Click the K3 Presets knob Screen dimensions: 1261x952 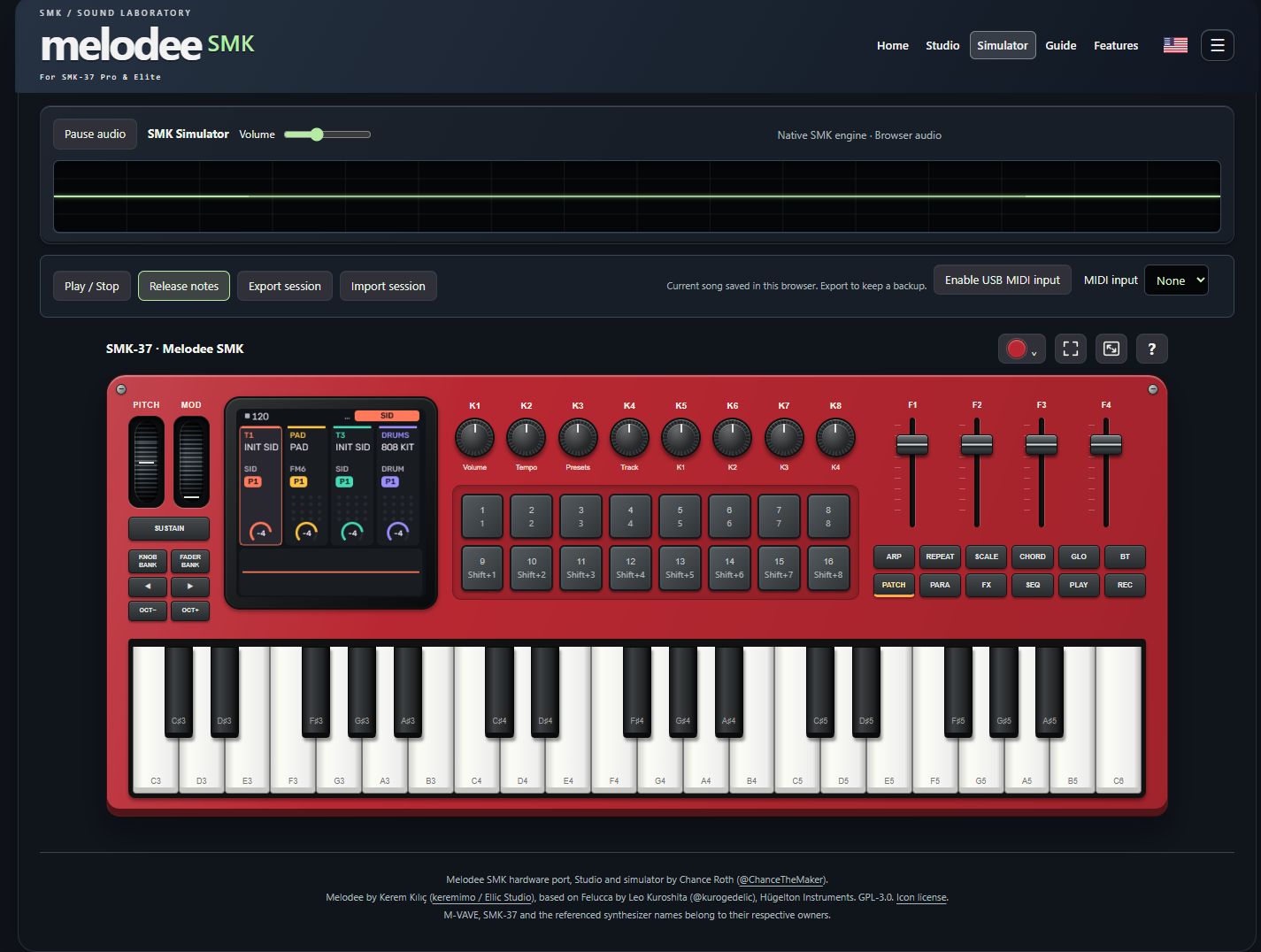pyautogui.click(x=578, y=438)
